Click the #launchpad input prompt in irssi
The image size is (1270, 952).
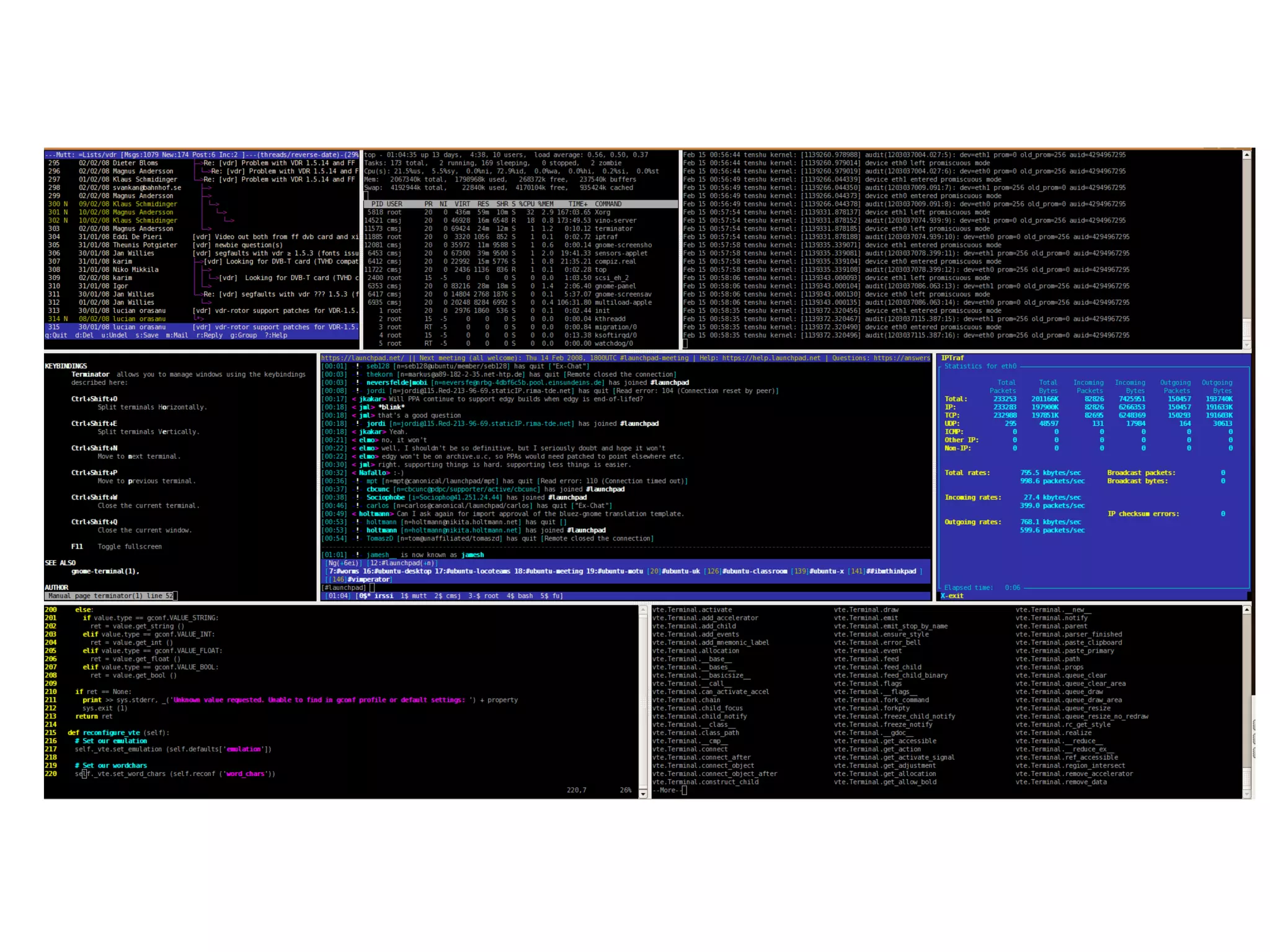click(x=344, y=588)
